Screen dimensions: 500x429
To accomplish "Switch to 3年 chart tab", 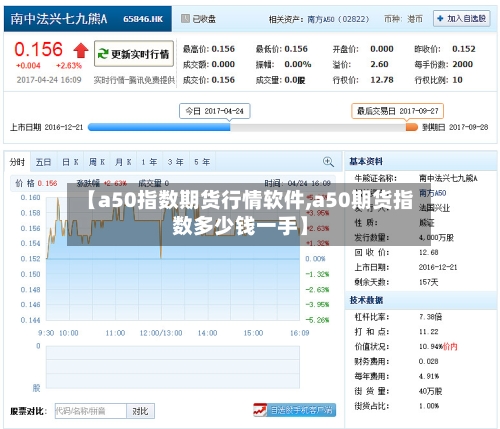I will tap(176, 162).
